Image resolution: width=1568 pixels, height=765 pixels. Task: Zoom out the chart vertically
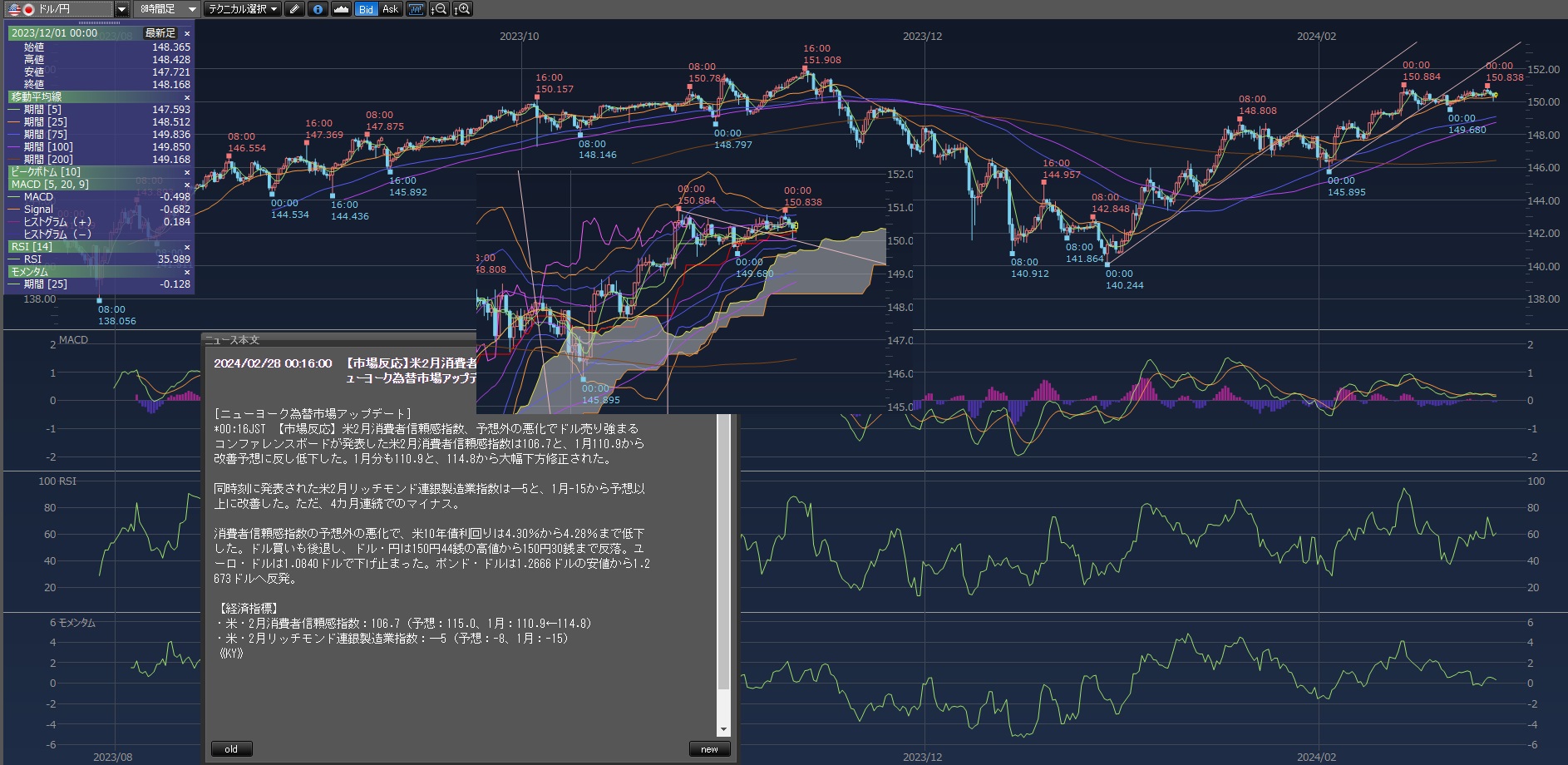[439, 9]
